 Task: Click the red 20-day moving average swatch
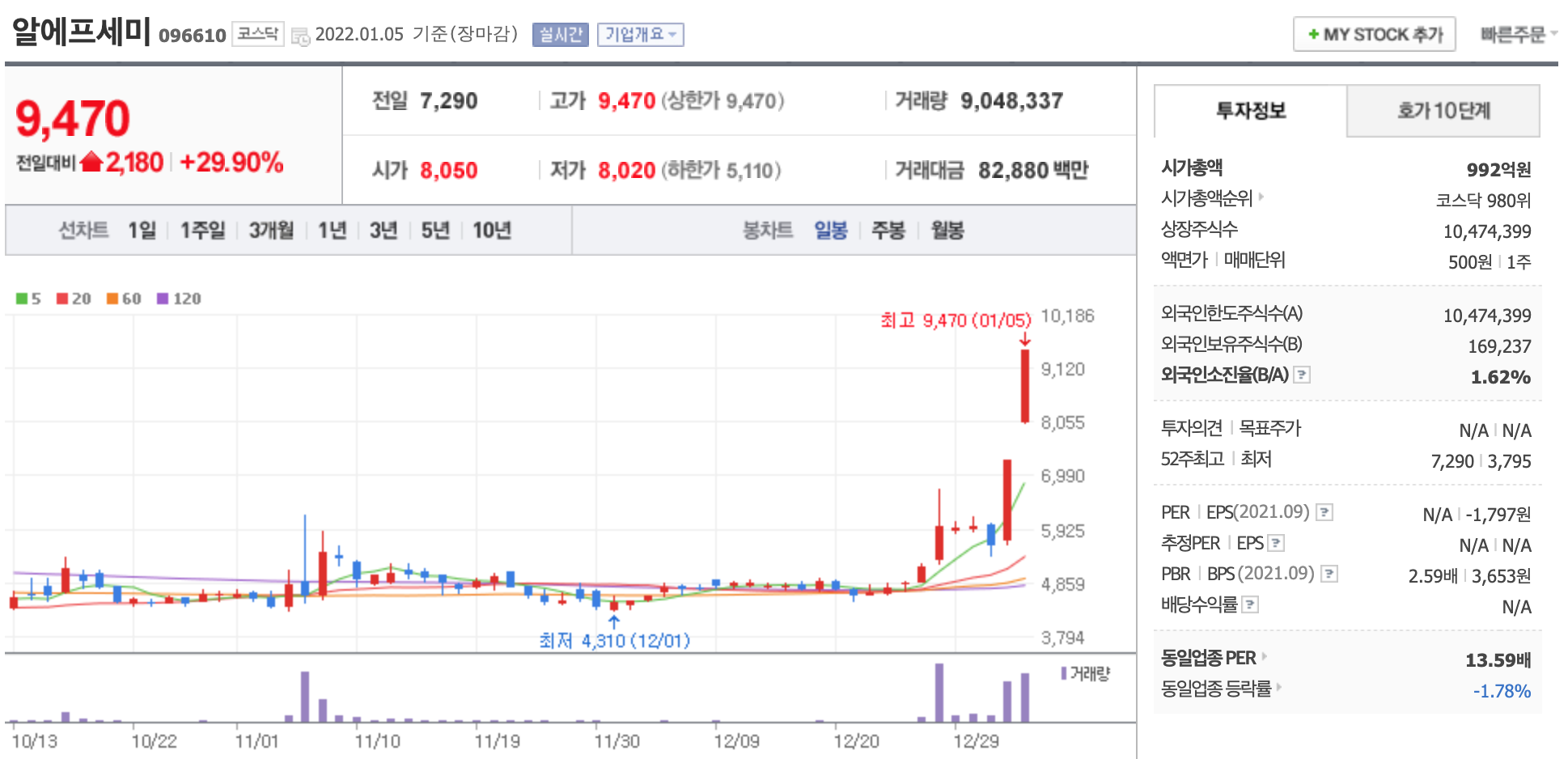(62, 299)
